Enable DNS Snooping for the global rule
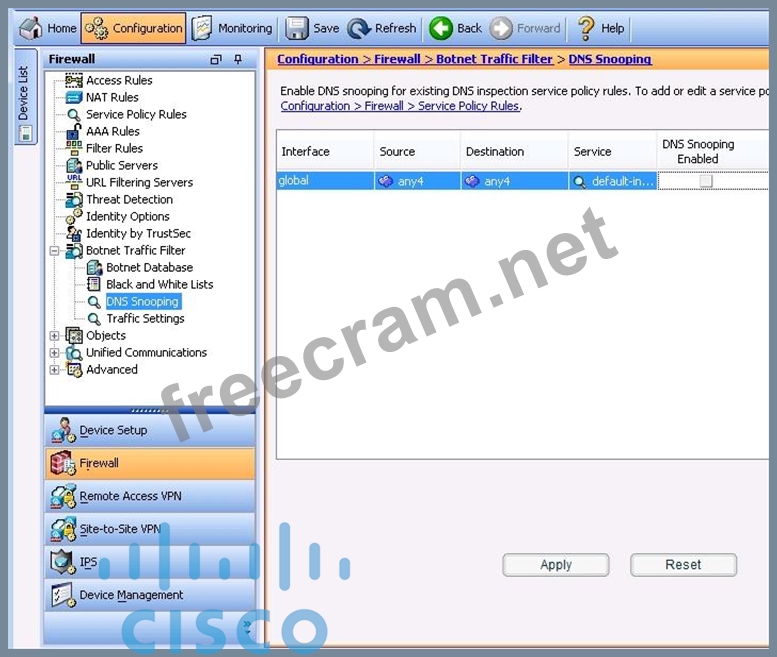This screenshot has width=777, height=657. (706, 181)
